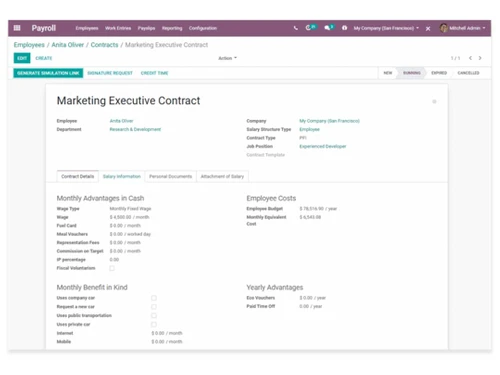Screen dimensions: 500x375
Task: Click the info circle icon in navbar
Action: (x=344, y=28)
